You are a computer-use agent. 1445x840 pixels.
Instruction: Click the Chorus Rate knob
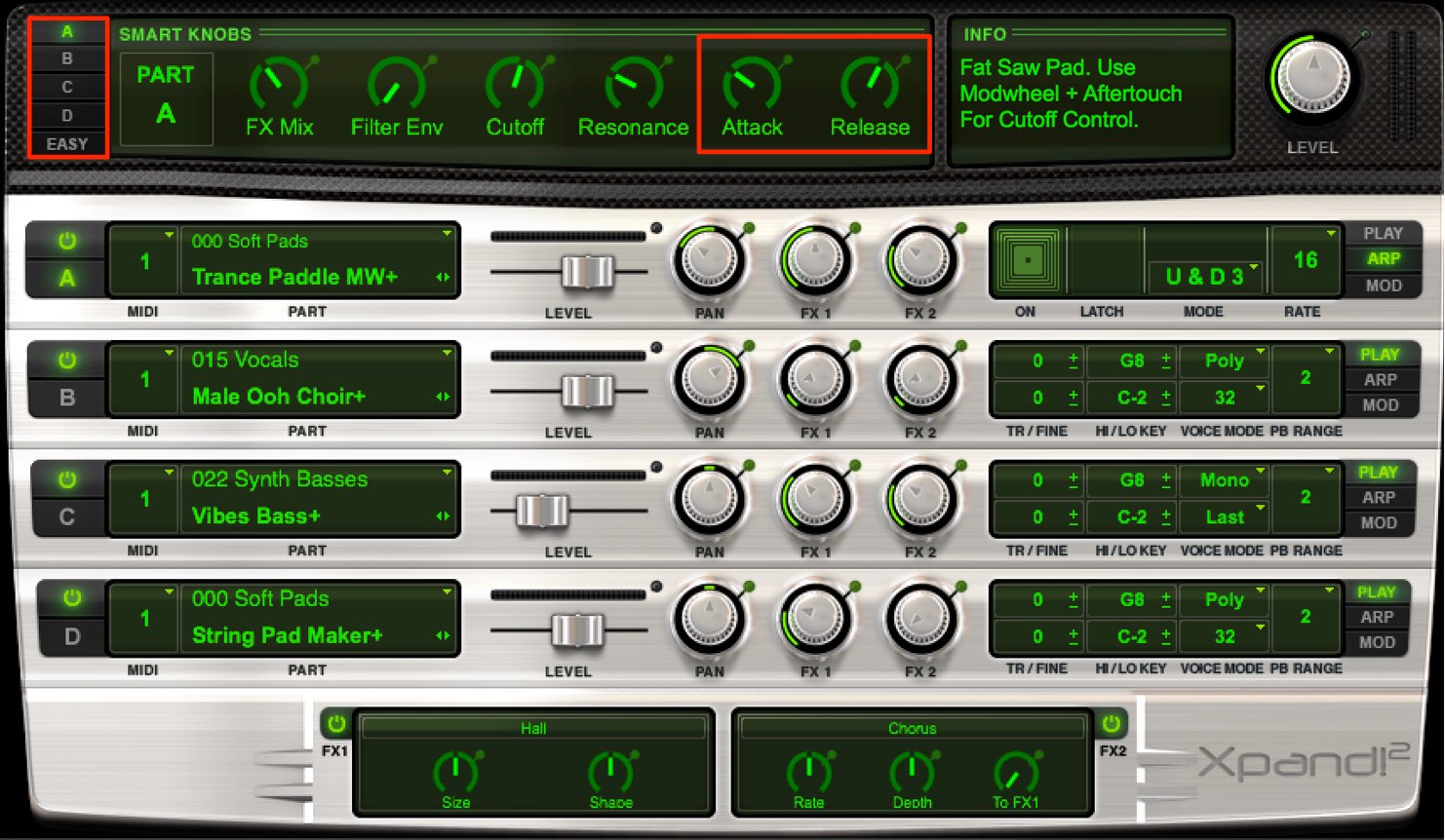(x=808, y=772)
